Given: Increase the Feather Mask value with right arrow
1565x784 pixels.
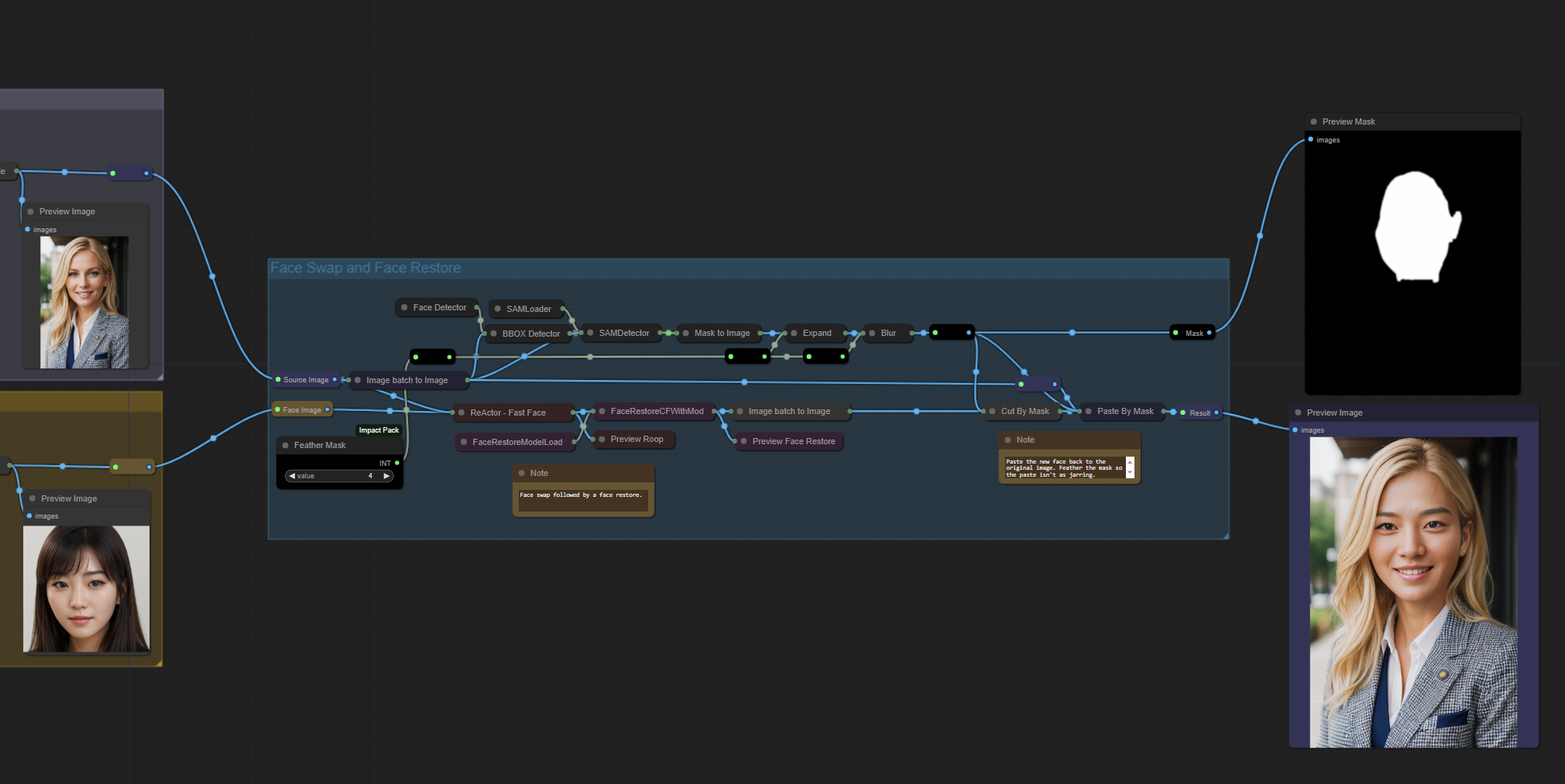Looking at the screenshot, I should pyautogui.click(x=386, y=476).
